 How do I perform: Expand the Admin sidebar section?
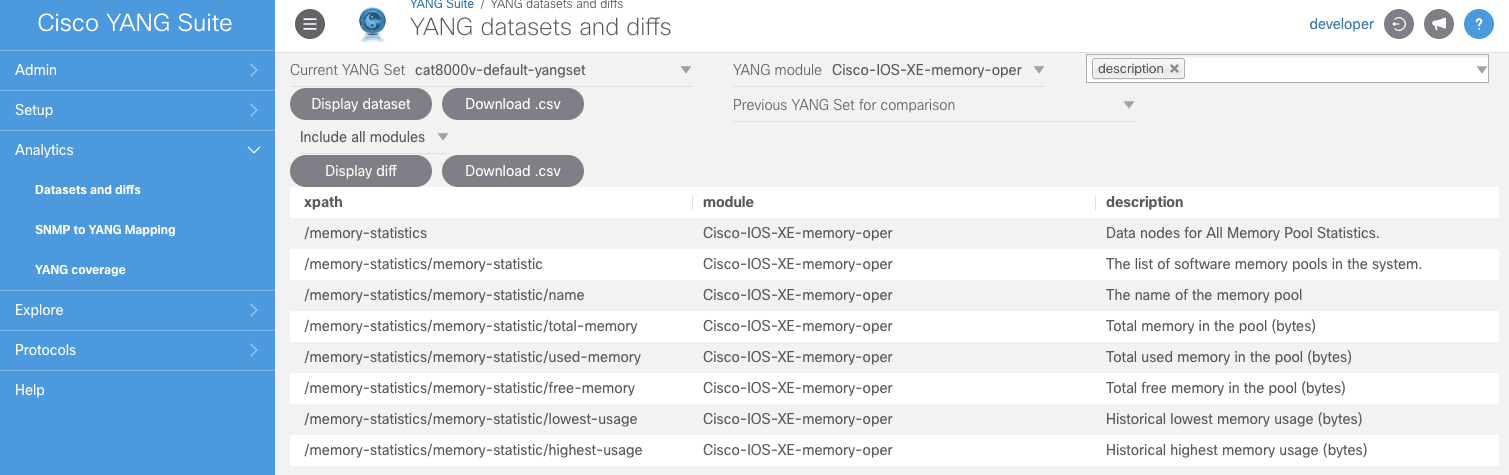click(137, 70)
